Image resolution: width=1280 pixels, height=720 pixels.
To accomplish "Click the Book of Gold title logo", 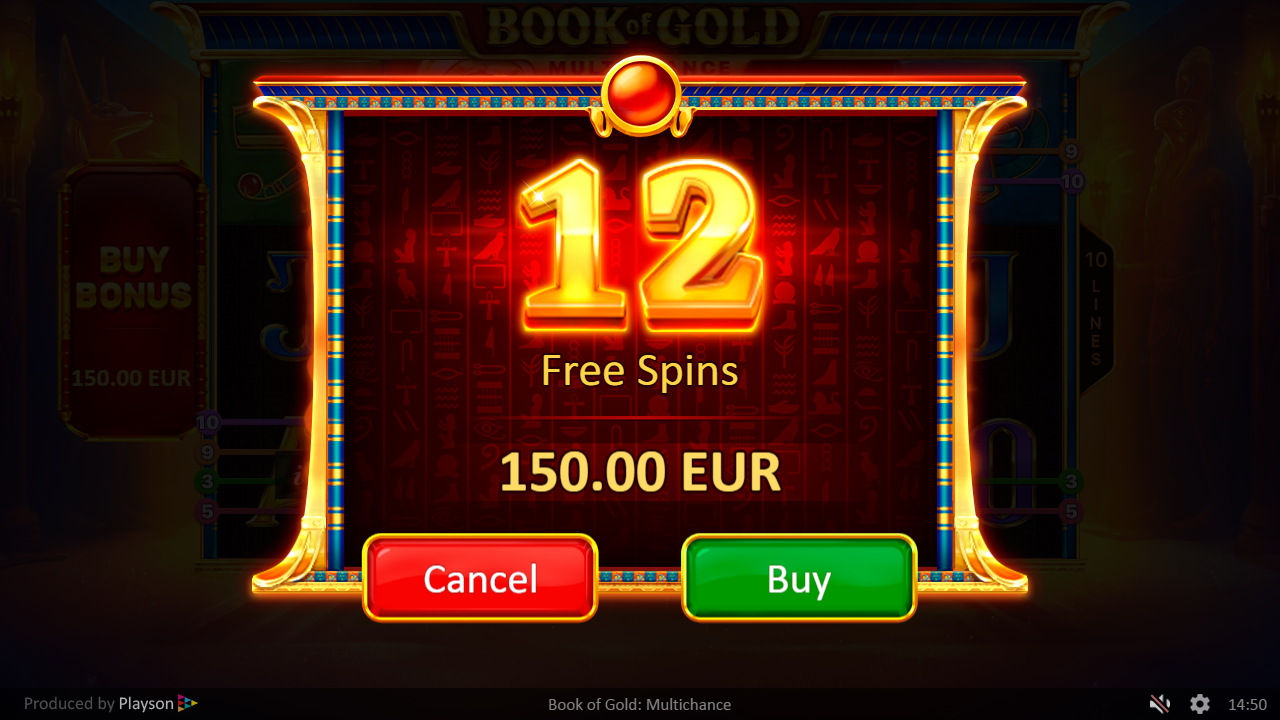I will point(643,30).
